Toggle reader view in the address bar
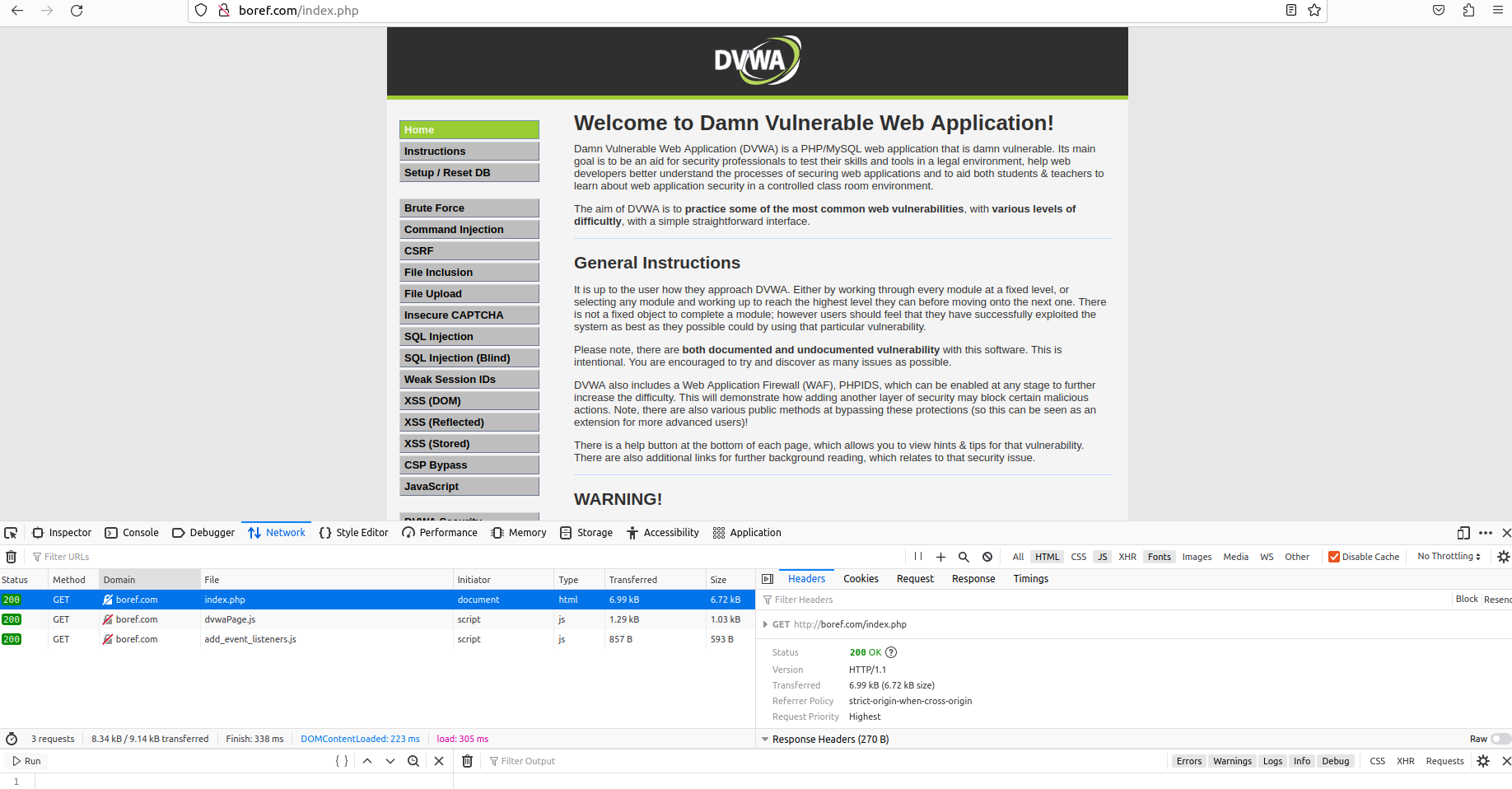 [1291, 11]
